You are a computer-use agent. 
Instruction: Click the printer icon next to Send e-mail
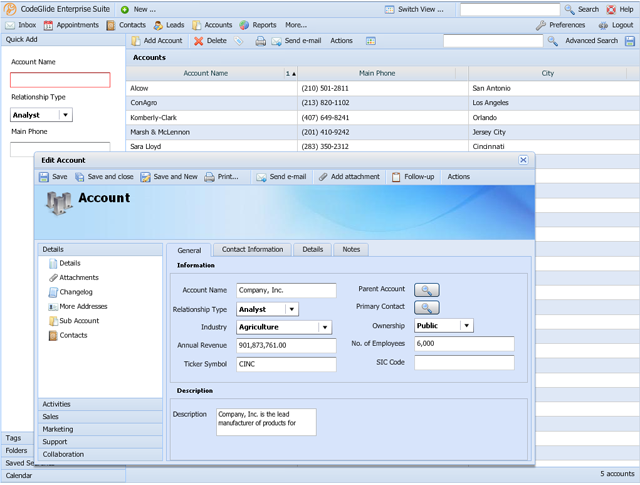point(260,41)
